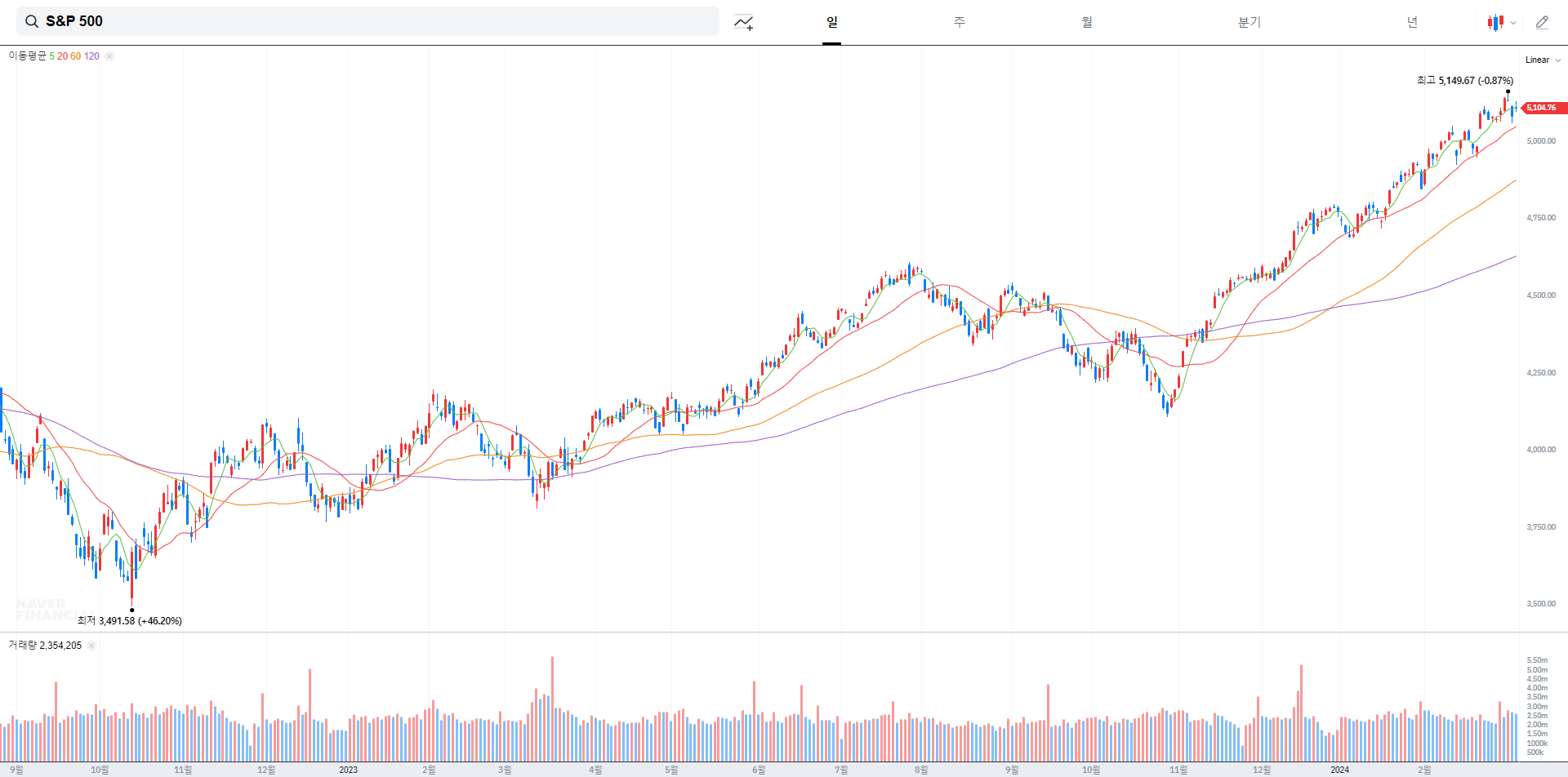
Task: Remove the 이동평균 moving average indicator
Action: (x=109, y=56)
